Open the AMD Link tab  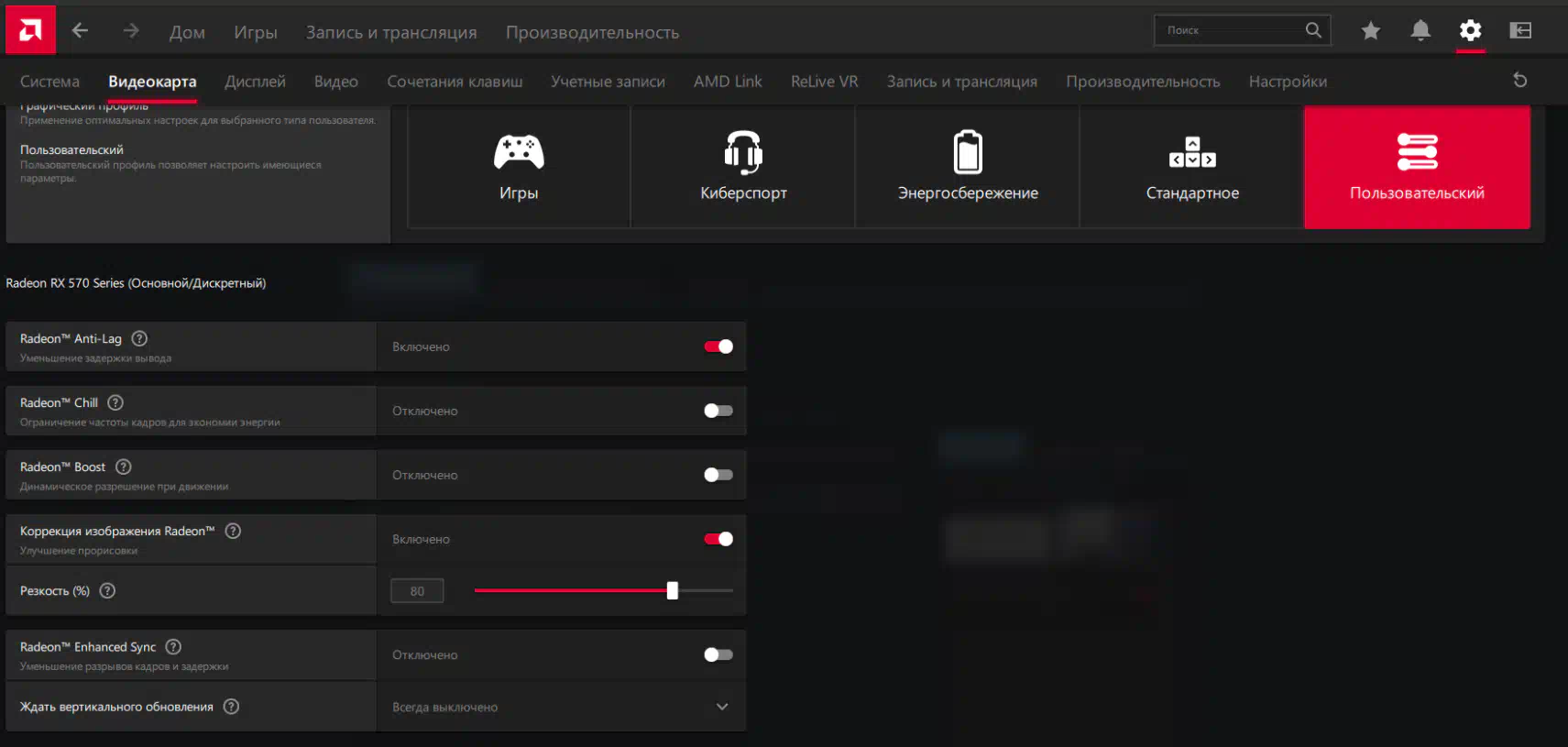(x=728, y=82)
